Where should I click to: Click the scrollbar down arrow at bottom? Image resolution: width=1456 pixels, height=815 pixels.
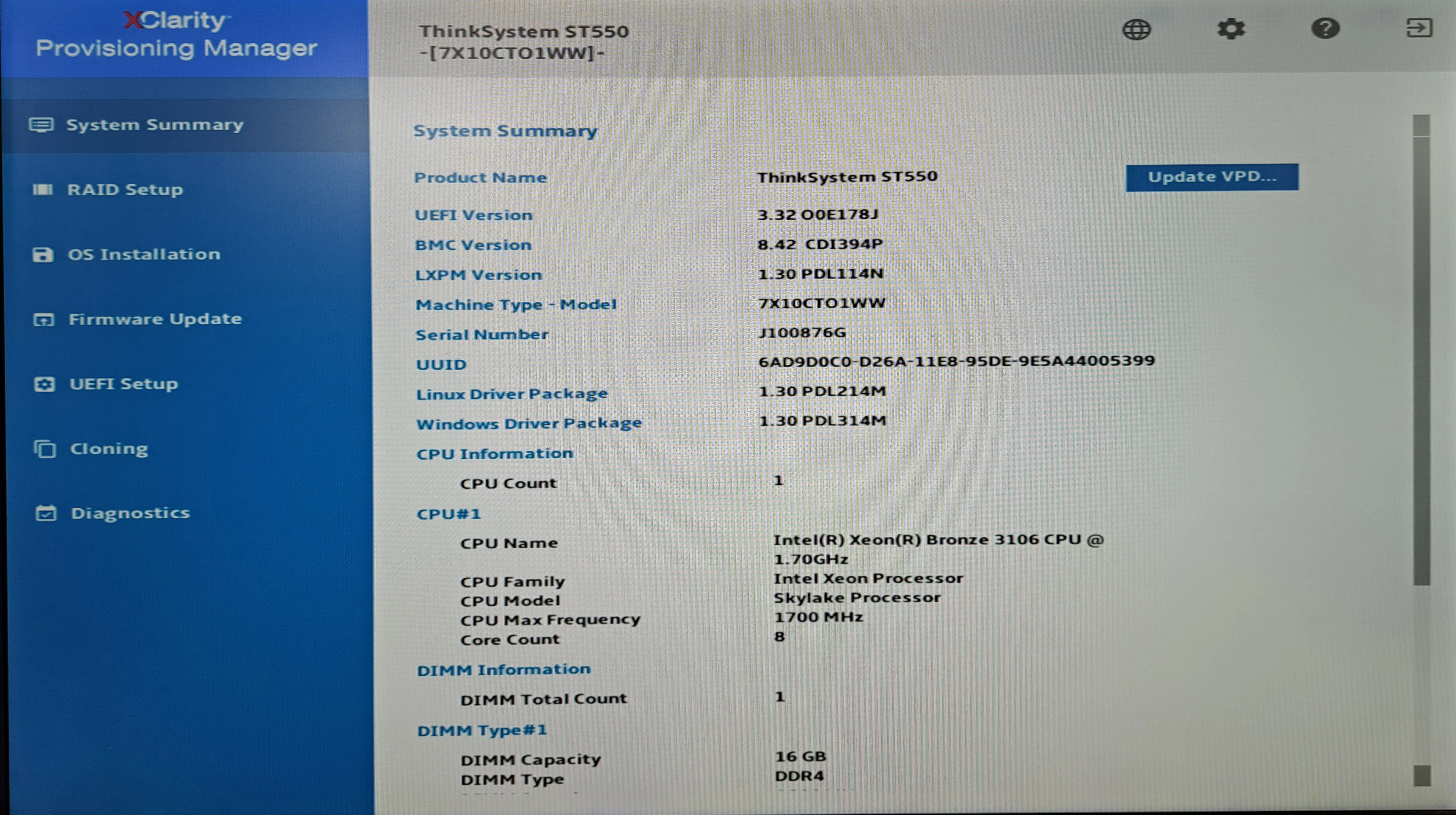tap(1422, 775)
